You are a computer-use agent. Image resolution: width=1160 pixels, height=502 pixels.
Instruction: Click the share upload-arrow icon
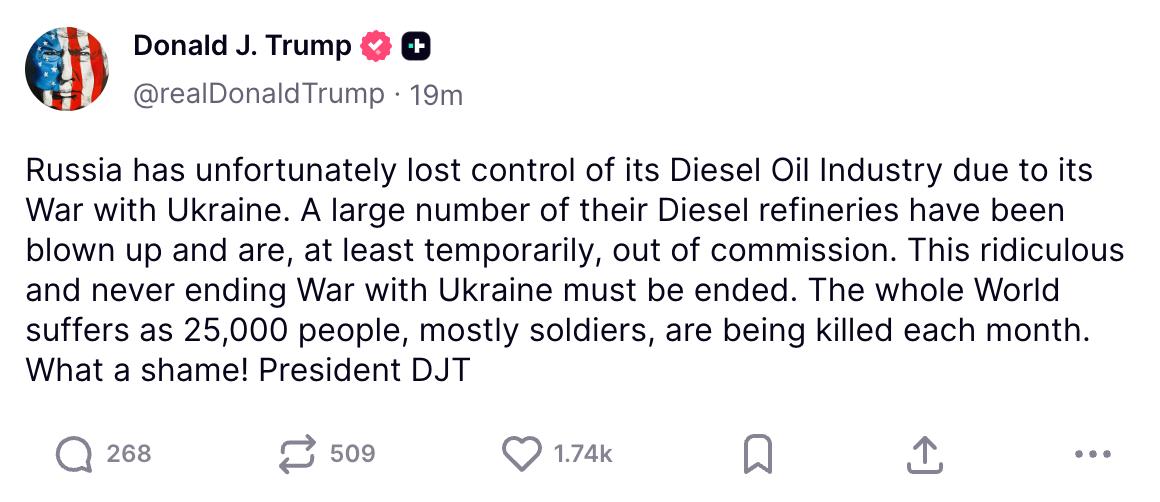pyautogui.click(x=925, y=454)
